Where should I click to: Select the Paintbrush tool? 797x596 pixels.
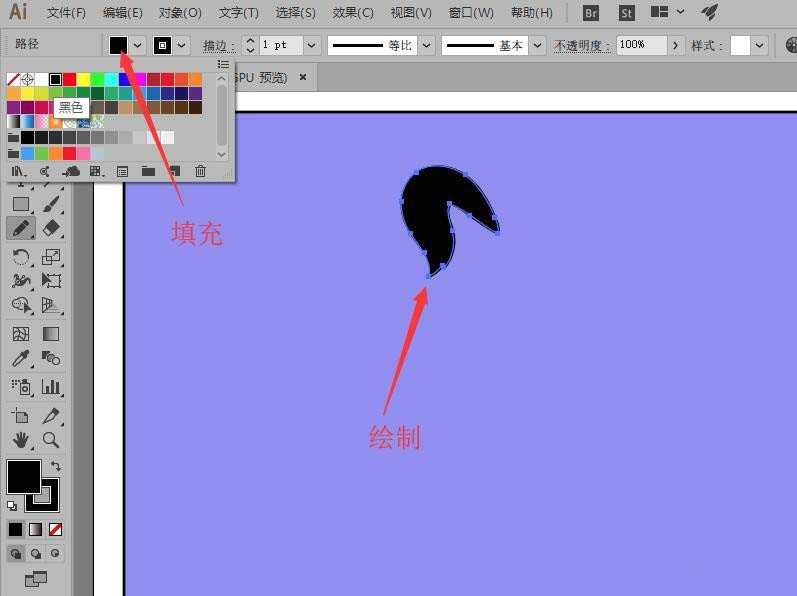click(x=51, y=204)
